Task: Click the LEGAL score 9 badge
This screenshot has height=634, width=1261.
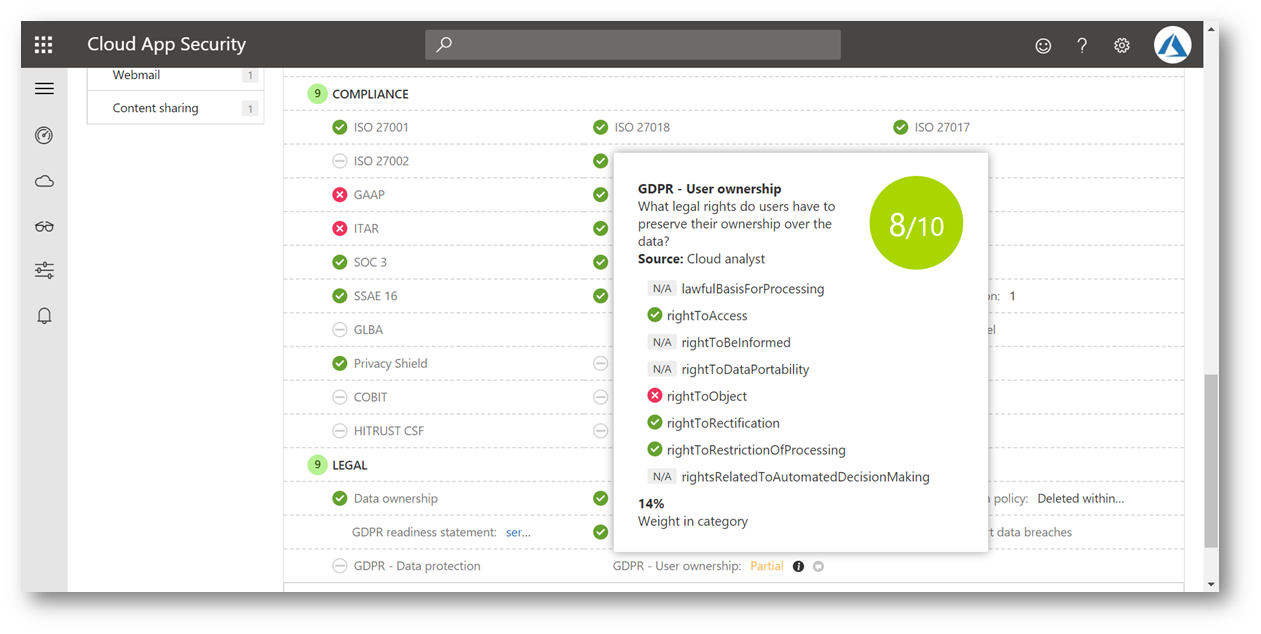Action: click(x=318, y=465)
